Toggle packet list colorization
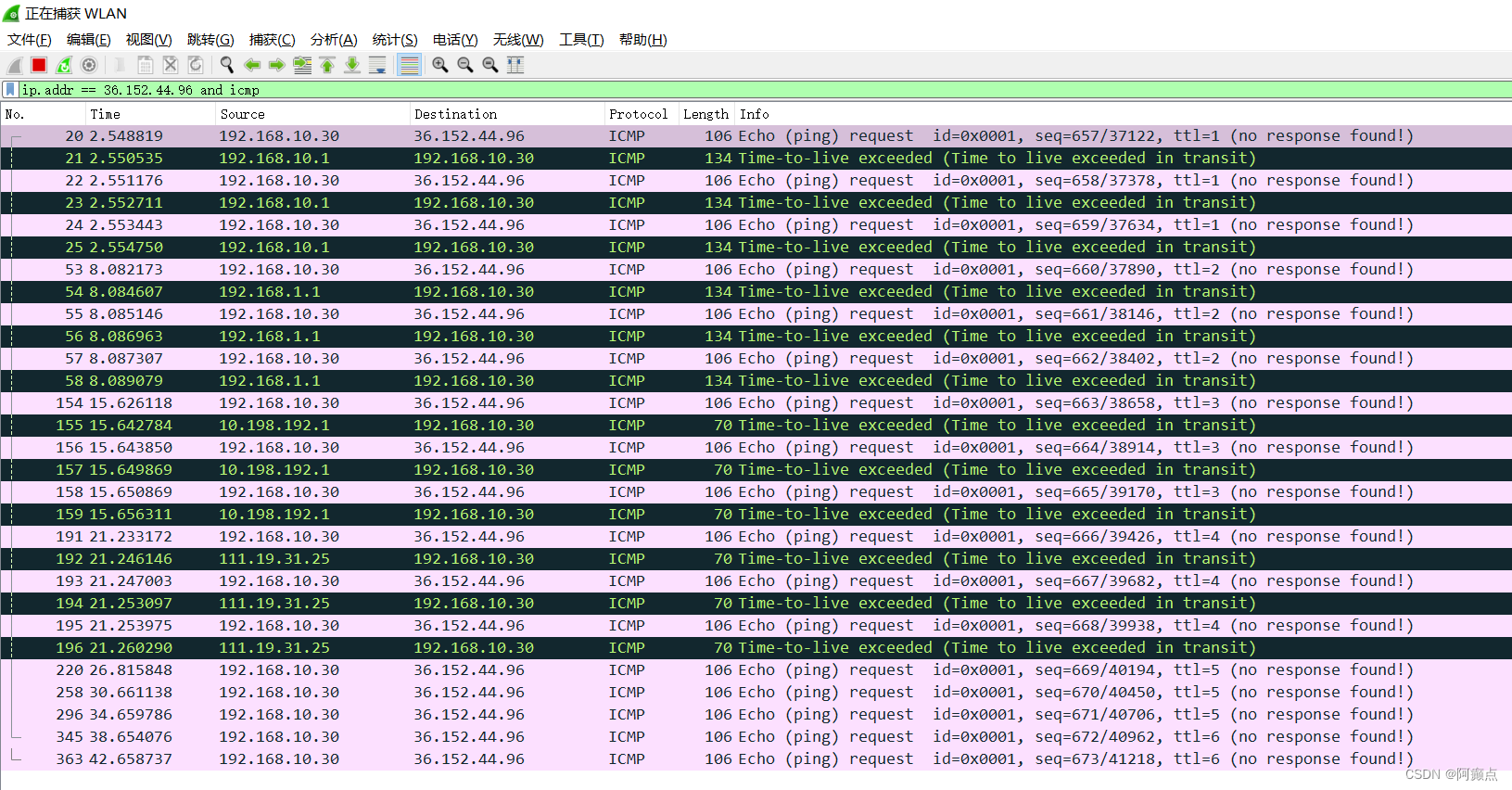1512x790 pixels. [x=409, y=65]
